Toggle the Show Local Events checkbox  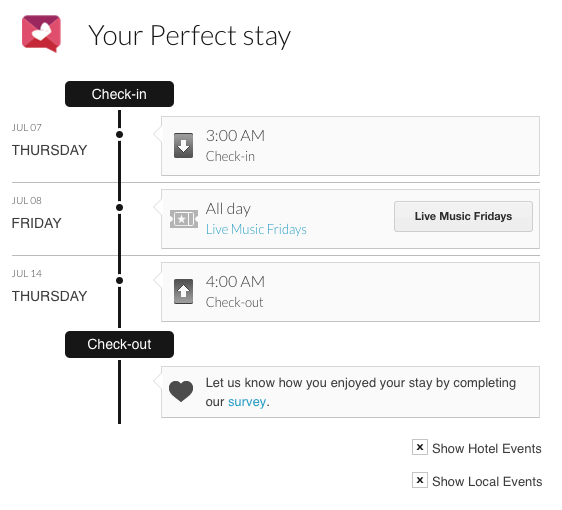[x=420, y=480]
